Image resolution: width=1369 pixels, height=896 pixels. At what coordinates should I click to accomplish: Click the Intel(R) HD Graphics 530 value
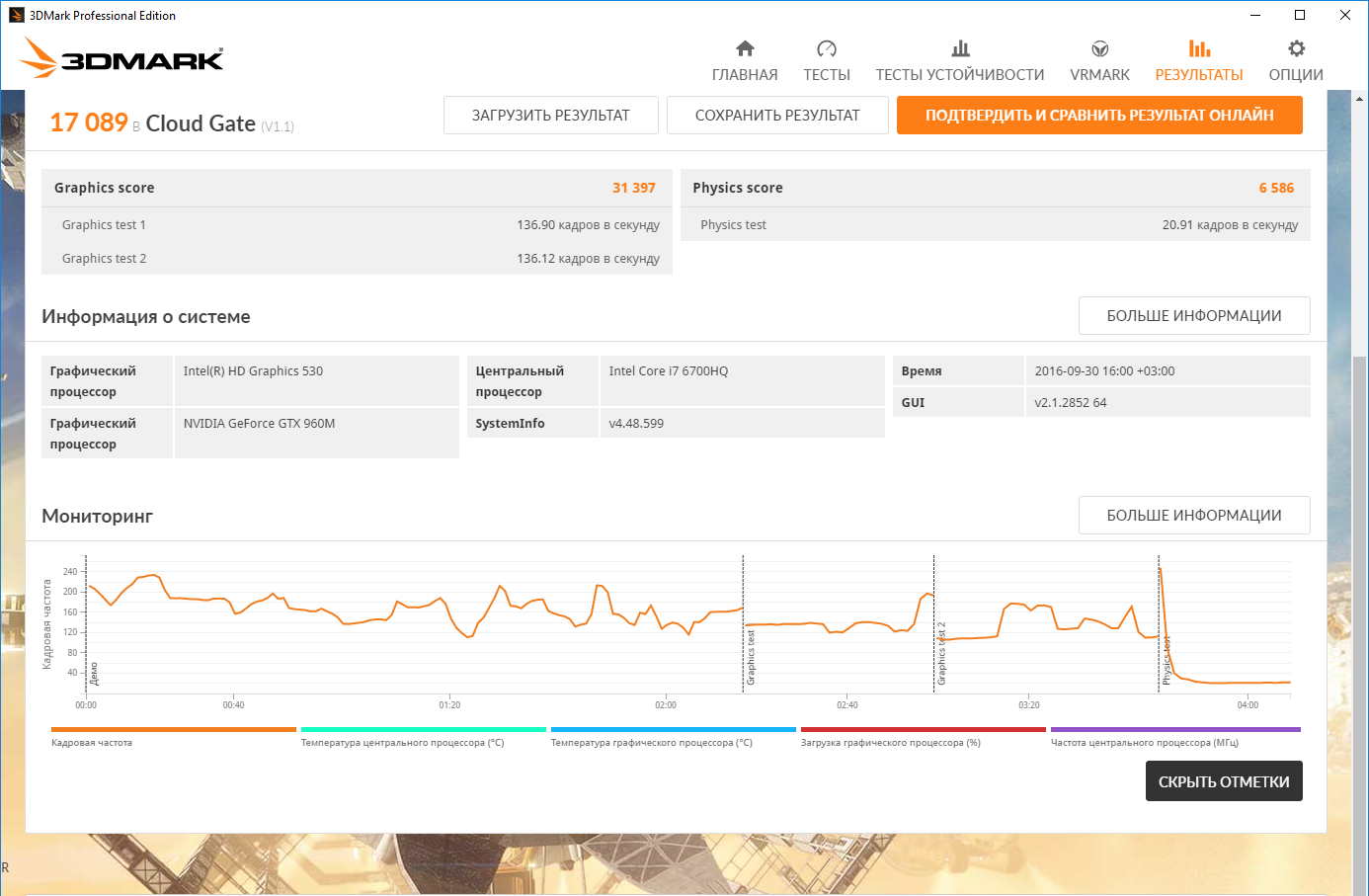(x=253, y=371)
